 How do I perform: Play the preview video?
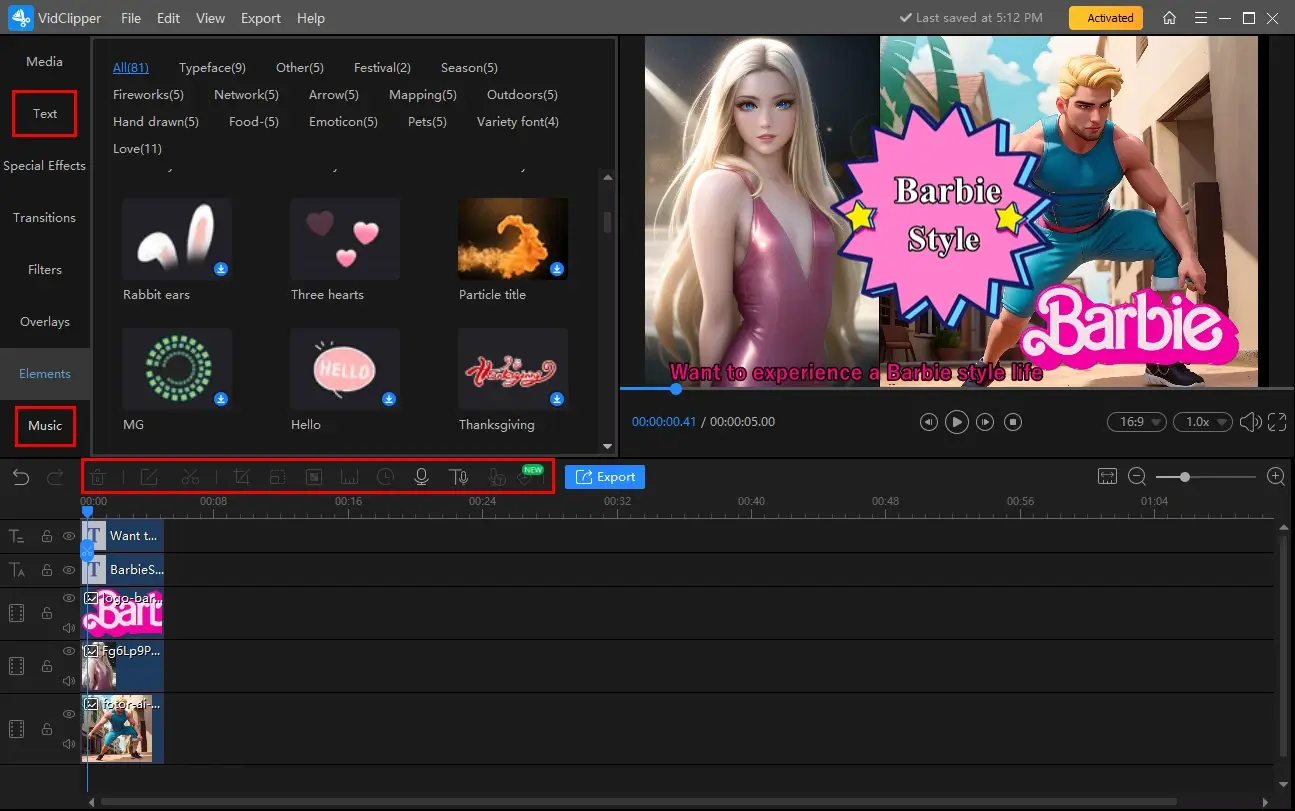coord(957,422)
